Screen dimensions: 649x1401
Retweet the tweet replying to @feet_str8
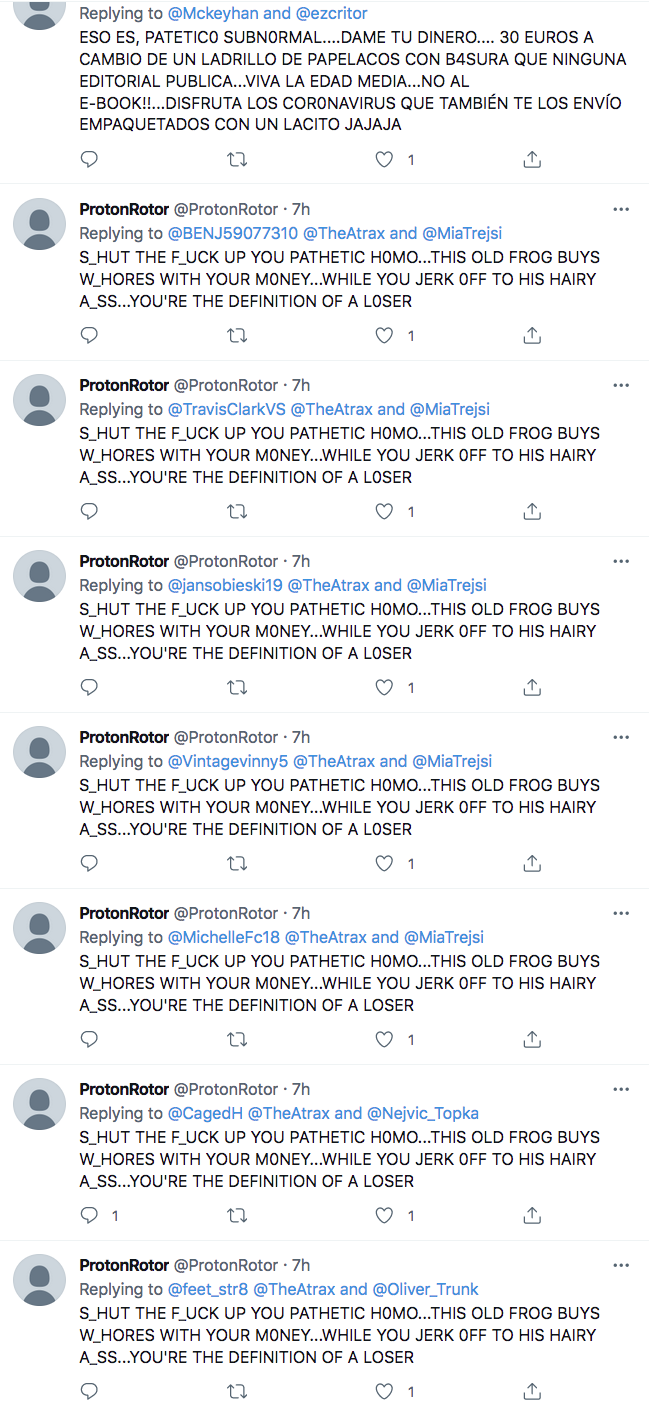click(237, 1392)
